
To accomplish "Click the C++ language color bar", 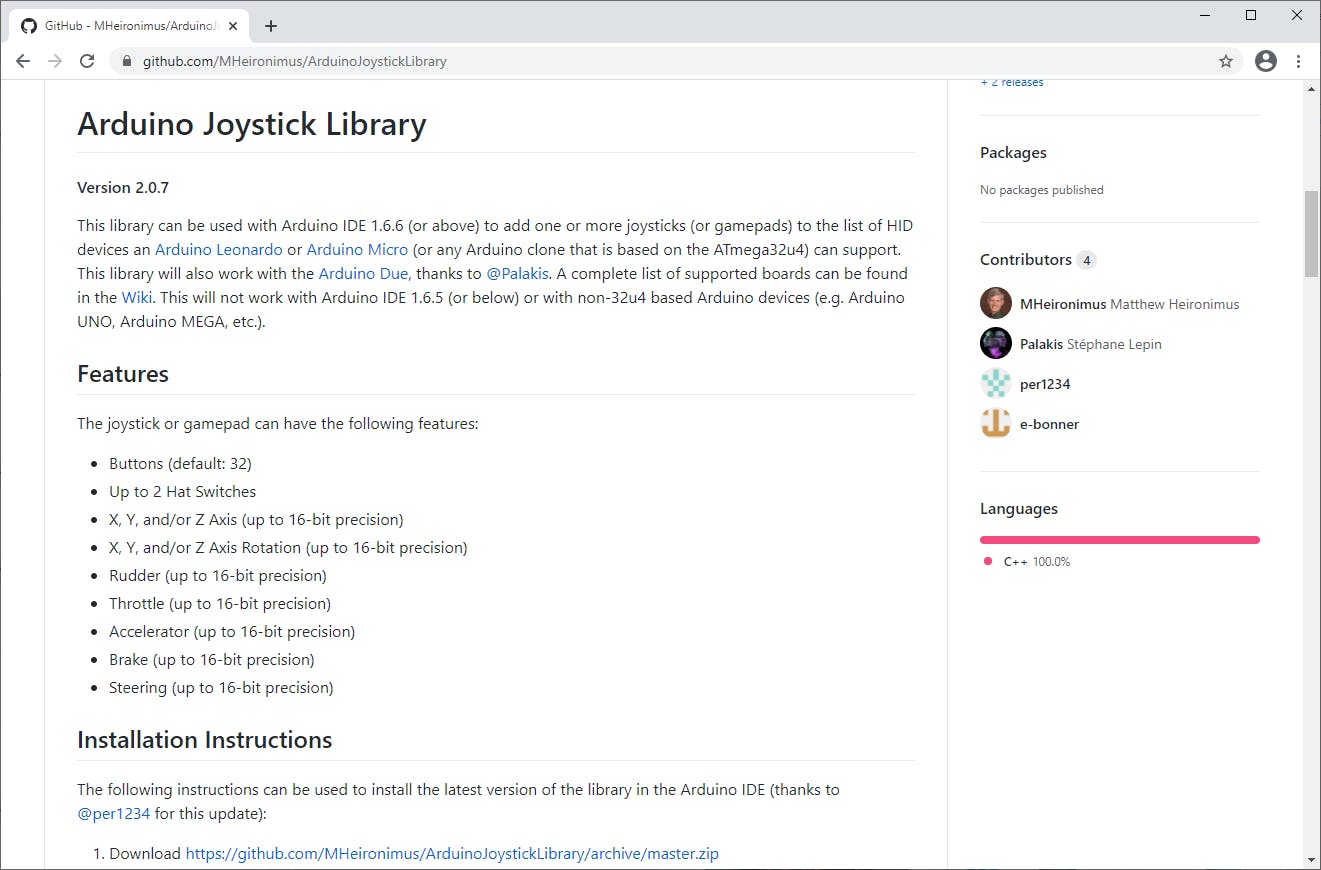I will tap(1119, 540).
